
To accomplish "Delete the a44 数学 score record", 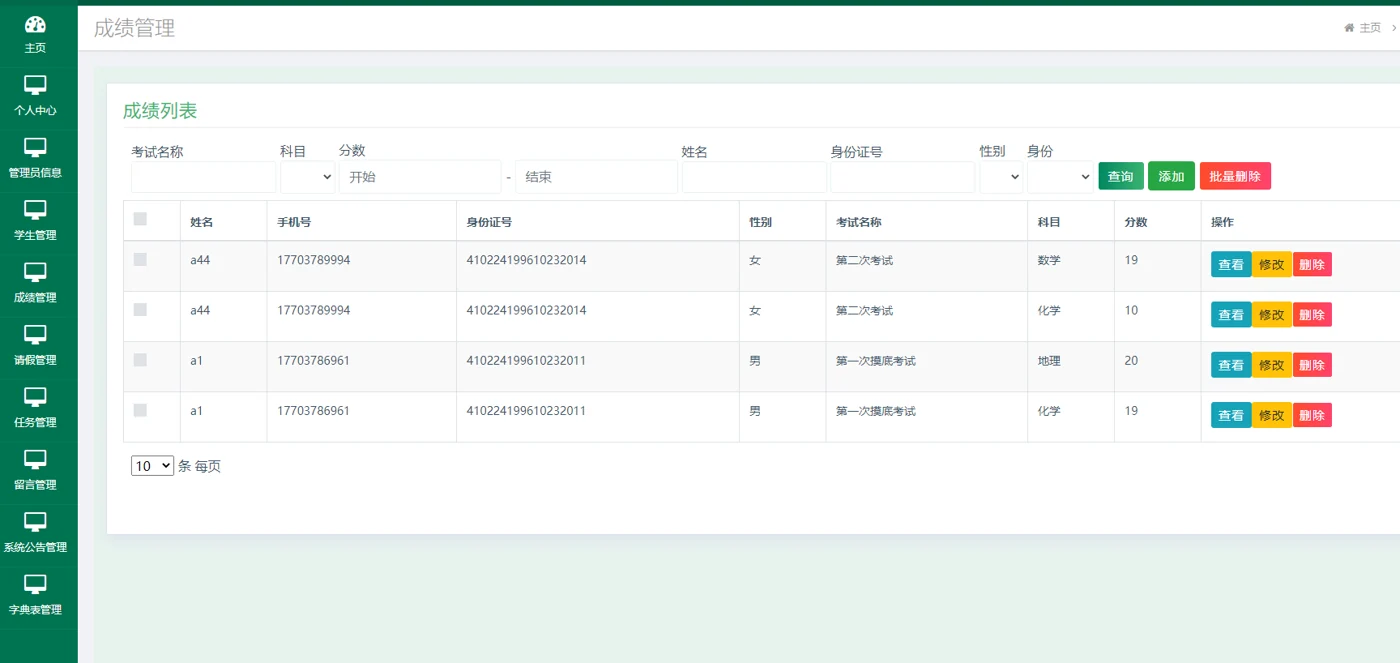I will pyautogui.click(x=1312, y=264).
